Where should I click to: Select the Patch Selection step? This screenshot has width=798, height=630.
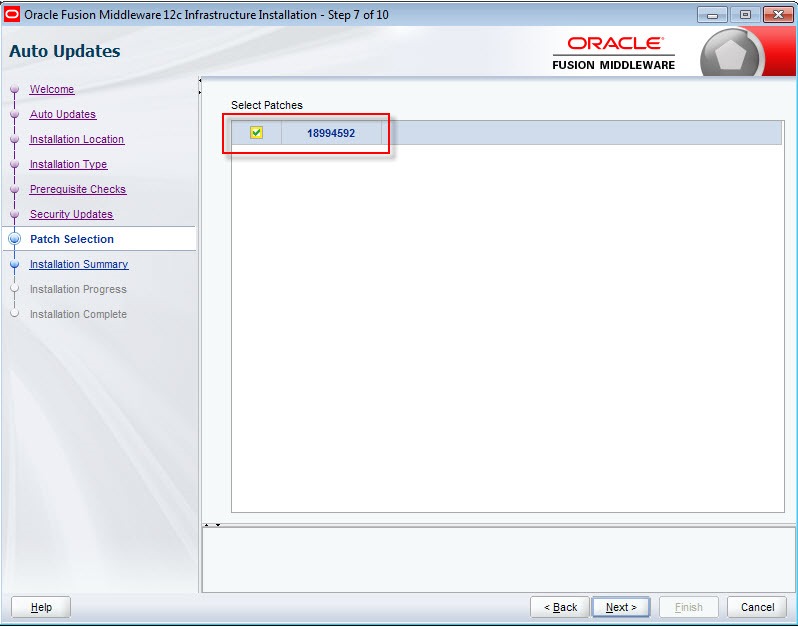click(72, 239)
